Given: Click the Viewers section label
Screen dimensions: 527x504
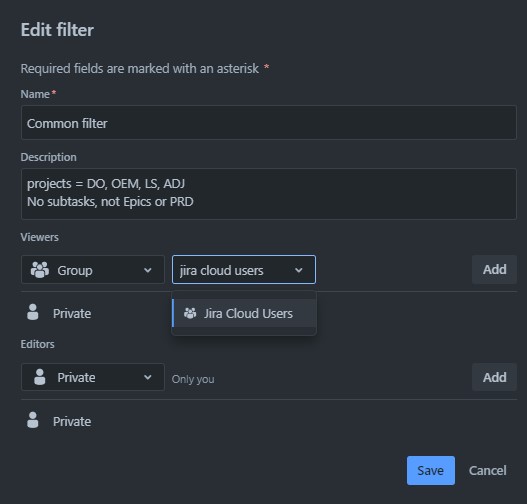Looking at the screenshot, I should pyautogui.click(x=40, y=237).
